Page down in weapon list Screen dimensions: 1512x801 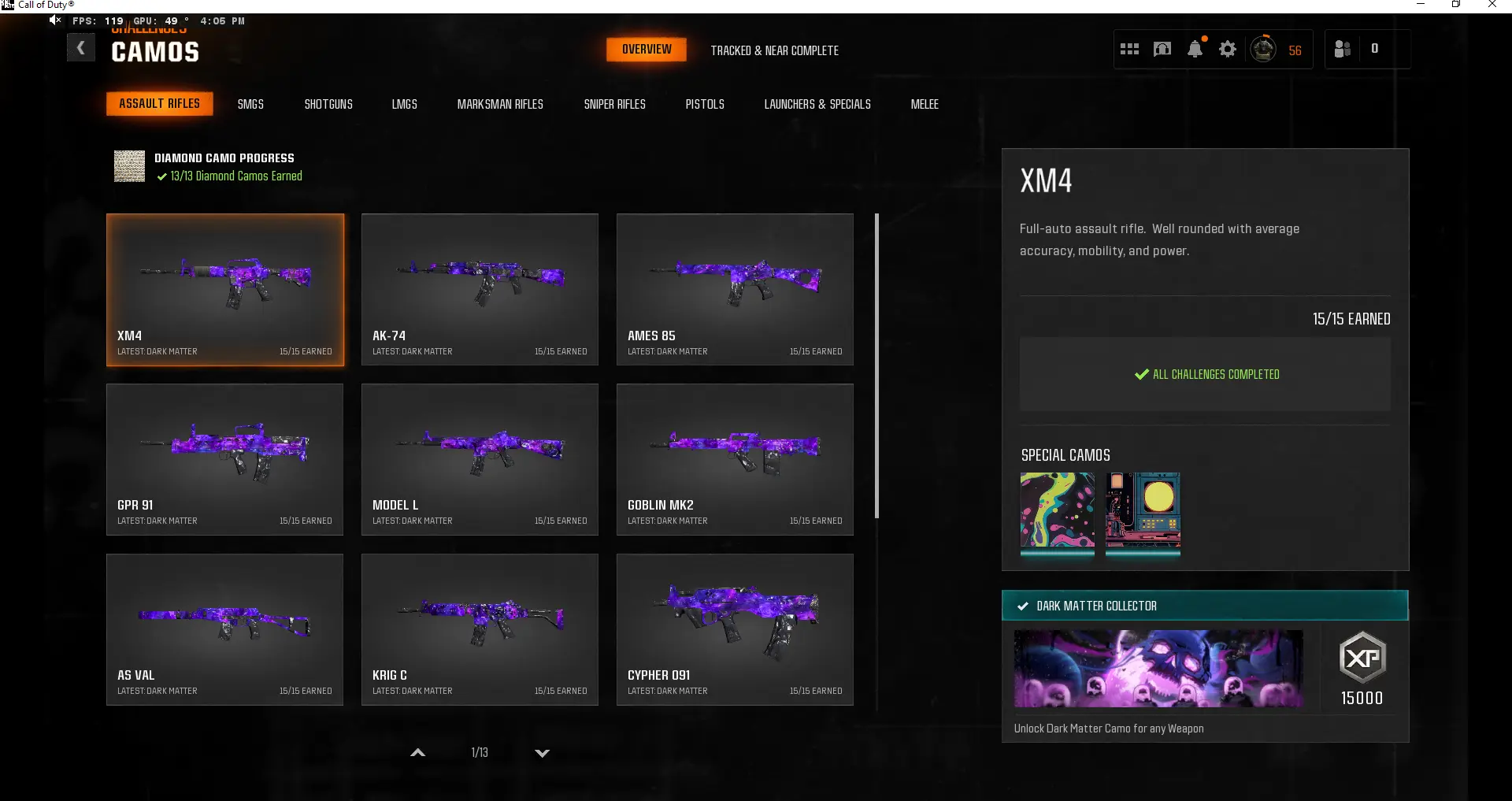coord(543,753)
